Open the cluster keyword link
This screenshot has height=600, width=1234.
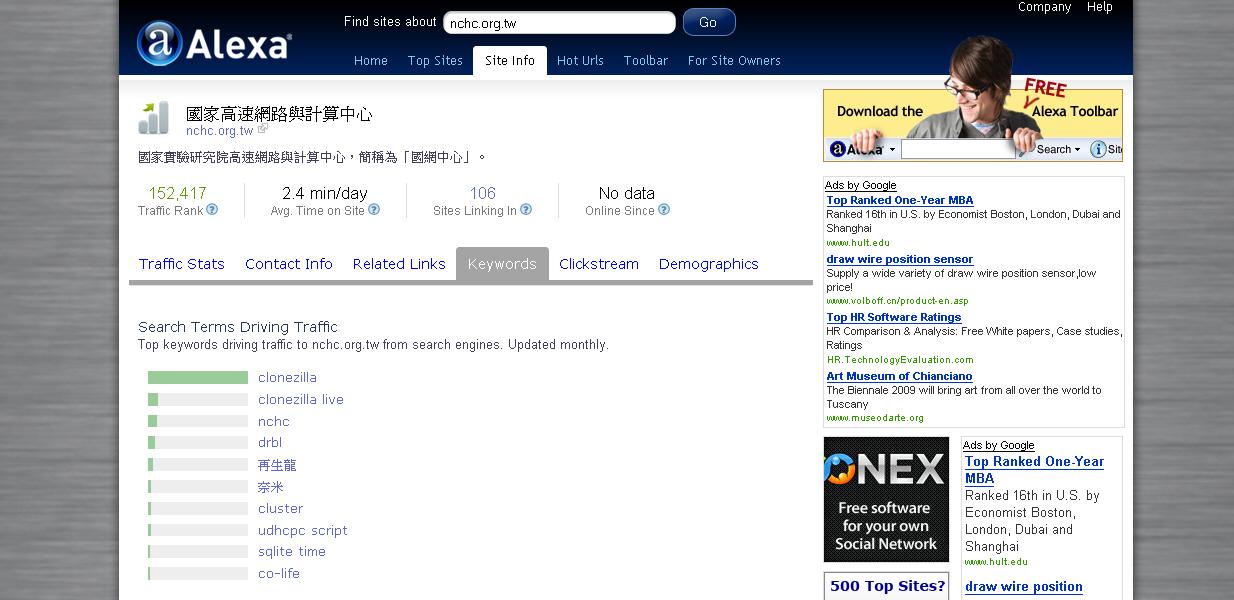click(x=280, y=509)
